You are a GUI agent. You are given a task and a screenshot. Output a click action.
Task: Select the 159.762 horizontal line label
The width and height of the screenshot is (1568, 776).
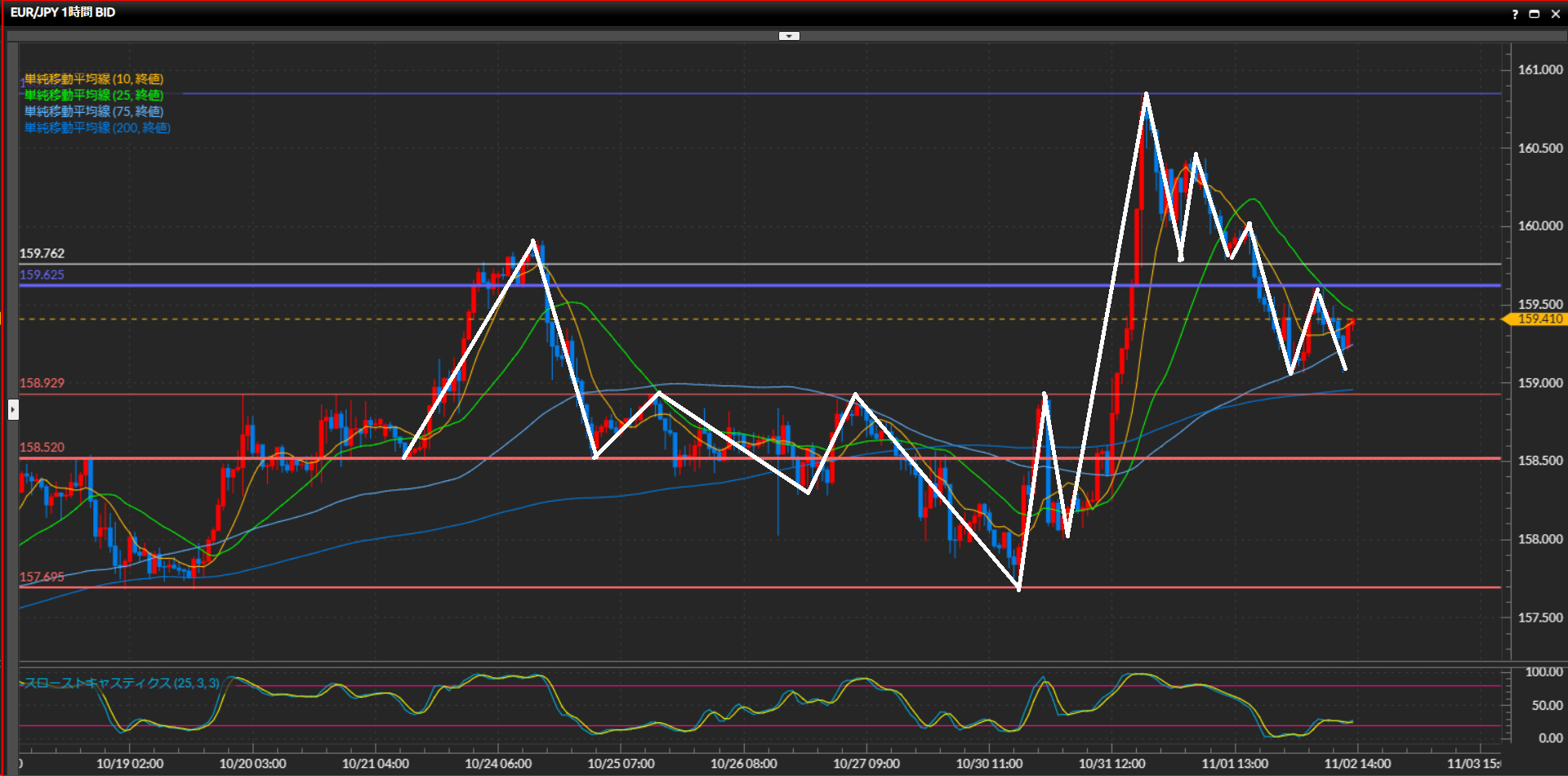pyautogui.click(x=42, y=254)
